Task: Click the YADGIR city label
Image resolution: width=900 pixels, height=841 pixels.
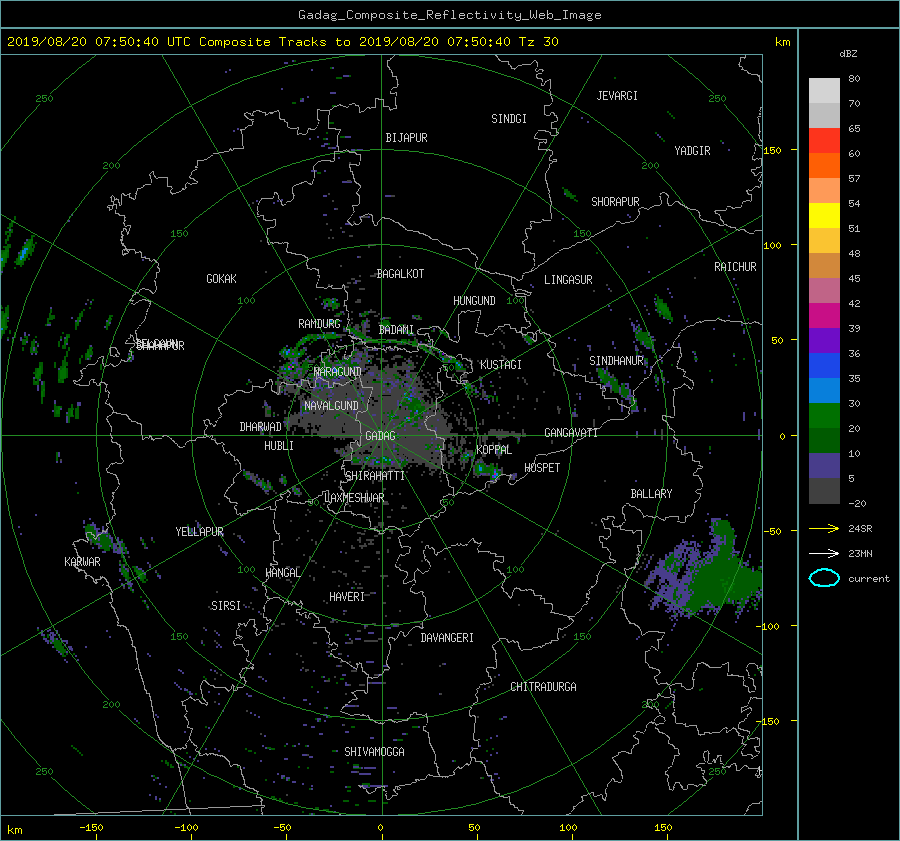Action: 692,151
